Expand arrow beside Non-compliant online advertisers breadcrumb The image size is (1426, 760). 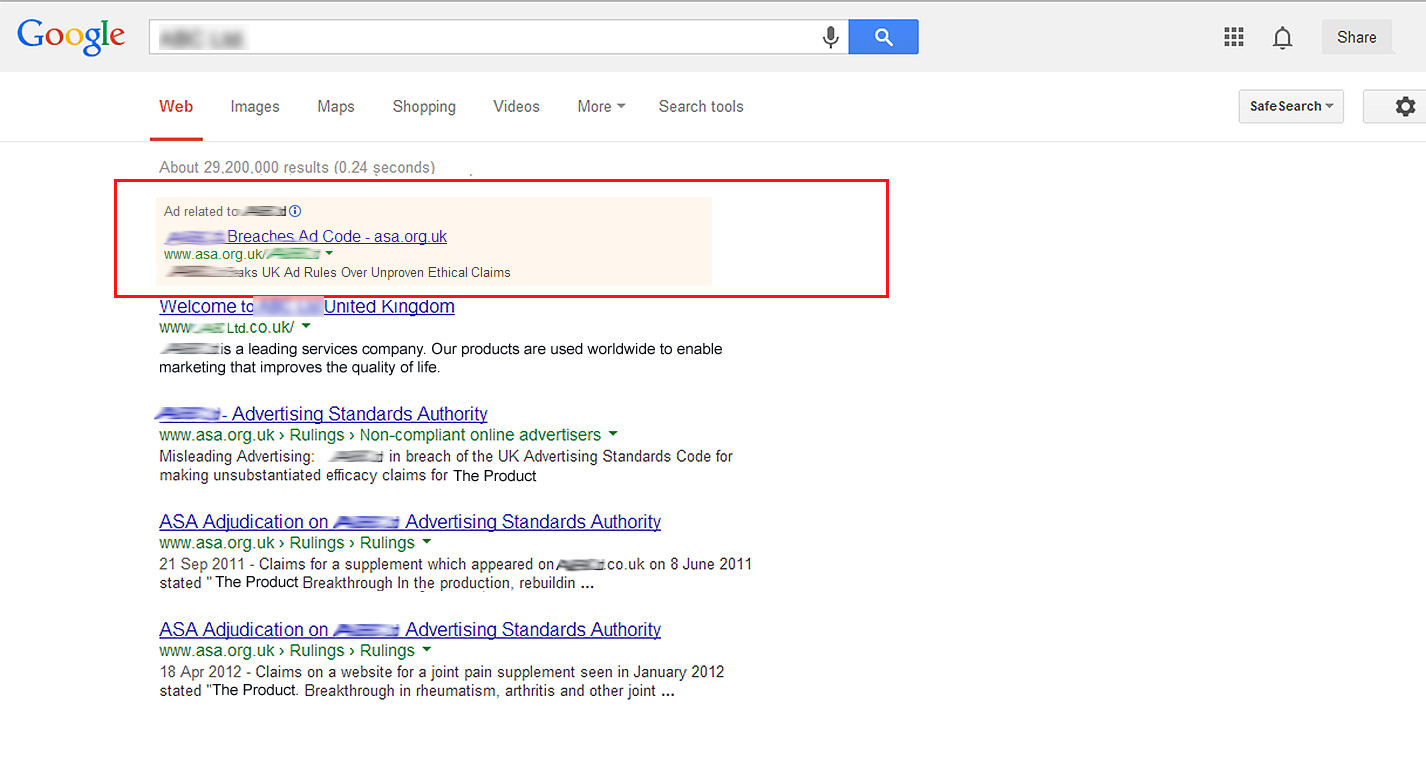[613, 435]
